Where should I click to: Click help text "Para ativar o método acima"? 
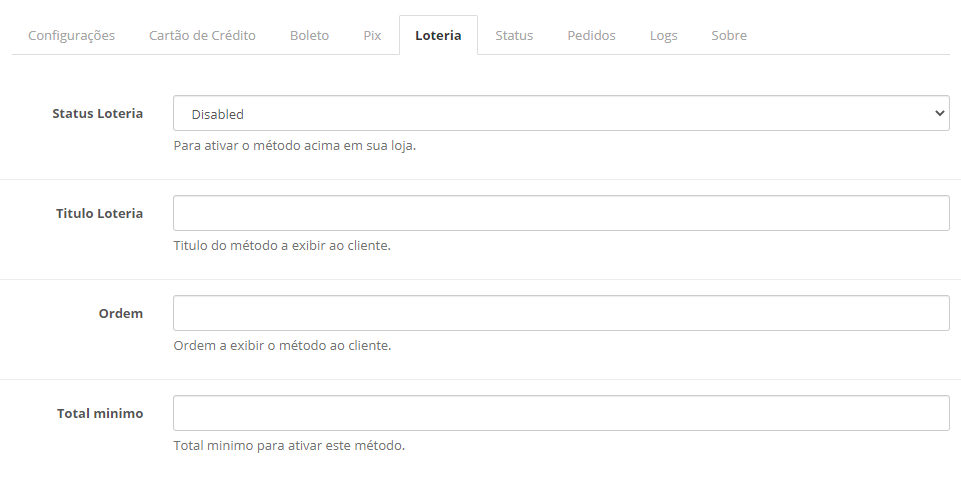coord(294,145)
